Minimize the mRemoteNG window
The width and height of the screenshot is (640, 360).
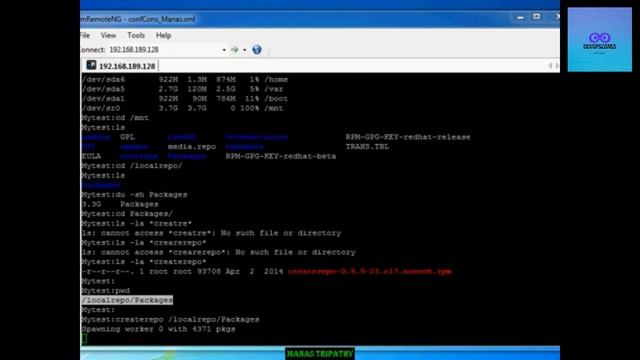(x=520, y=18)
